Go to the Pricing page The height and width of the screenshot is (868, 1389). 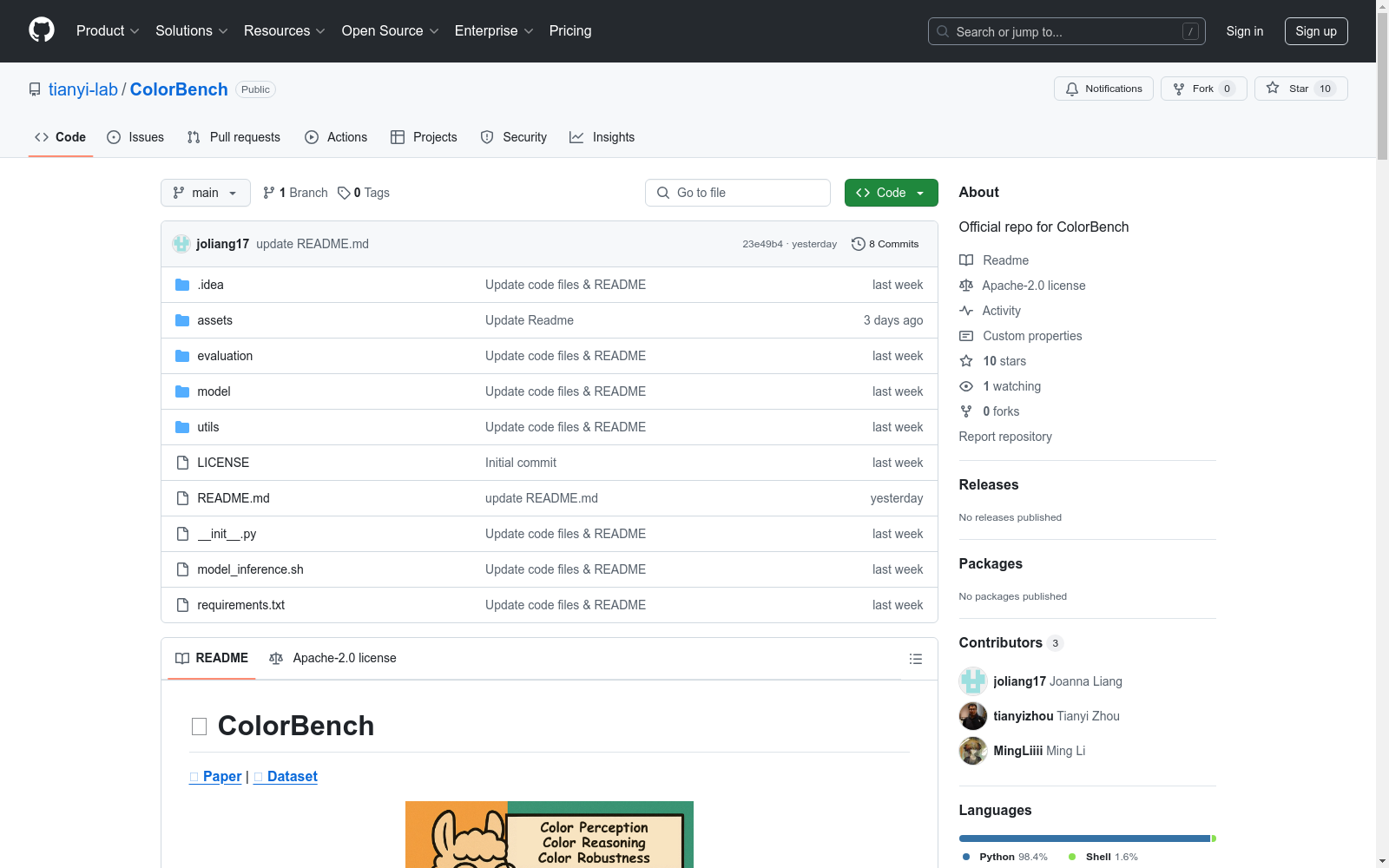(x=570, y=31)
